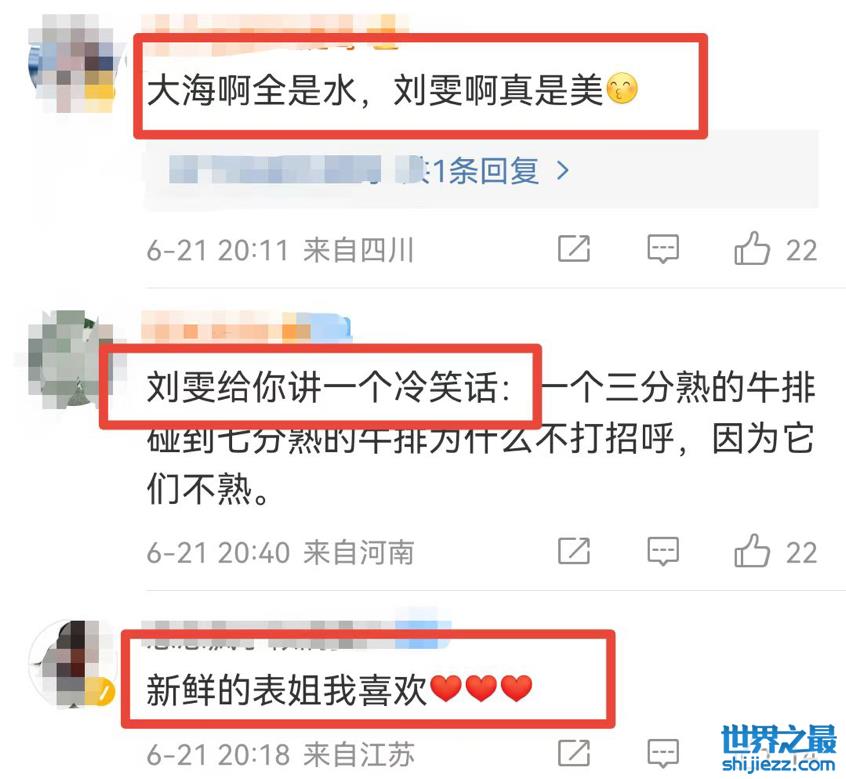This screenshot has height=779, width=846.
Task: Reply to the 四川 comment
Action: (663, 249)
